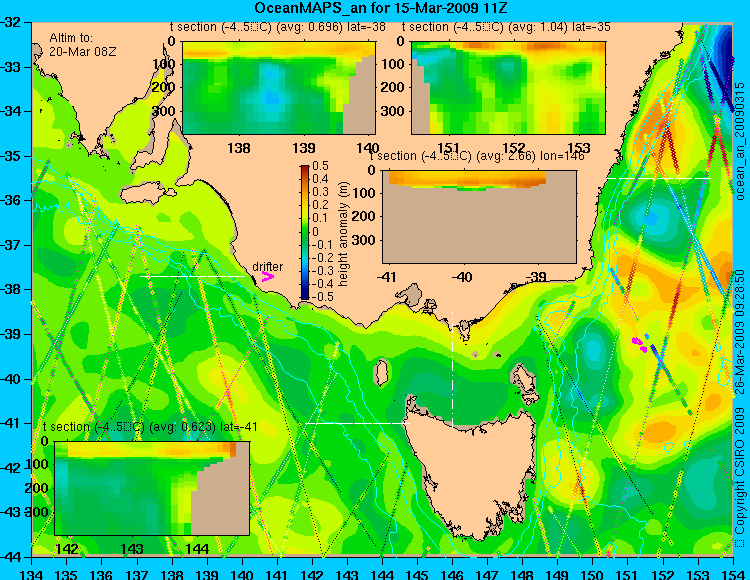The width and height of the screenshot is (750, 580).
Task: Click the 't section (avg: 0.623) lat=-41' heading
Action: click(150, 427)
